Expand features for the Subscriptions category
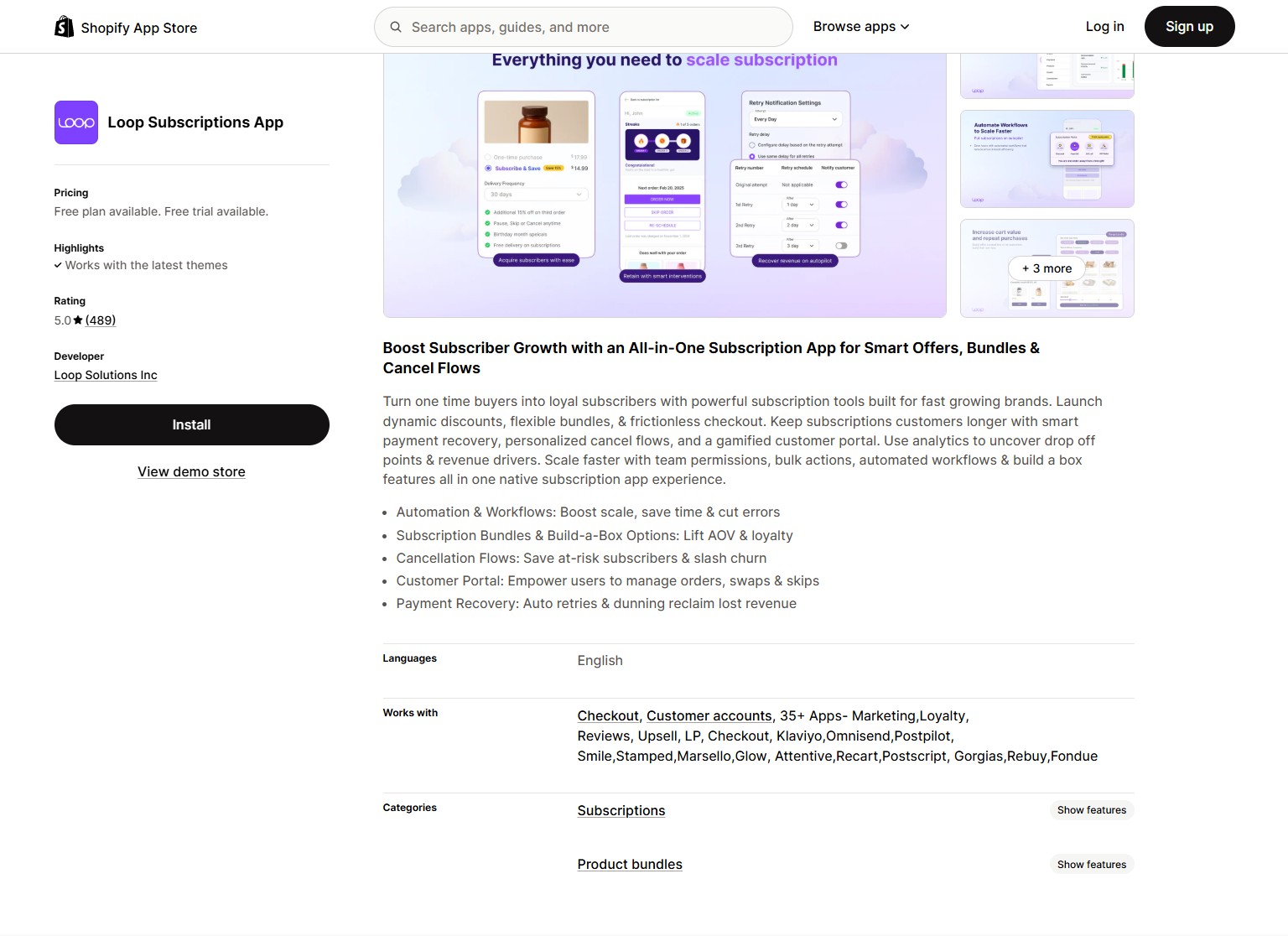Screen dimensions: 1288x936 1091,810
